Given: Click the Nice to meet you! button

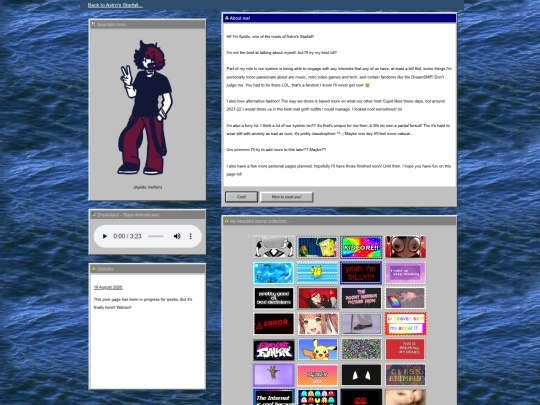Looking at the screenshot, I should click(287, 197).
